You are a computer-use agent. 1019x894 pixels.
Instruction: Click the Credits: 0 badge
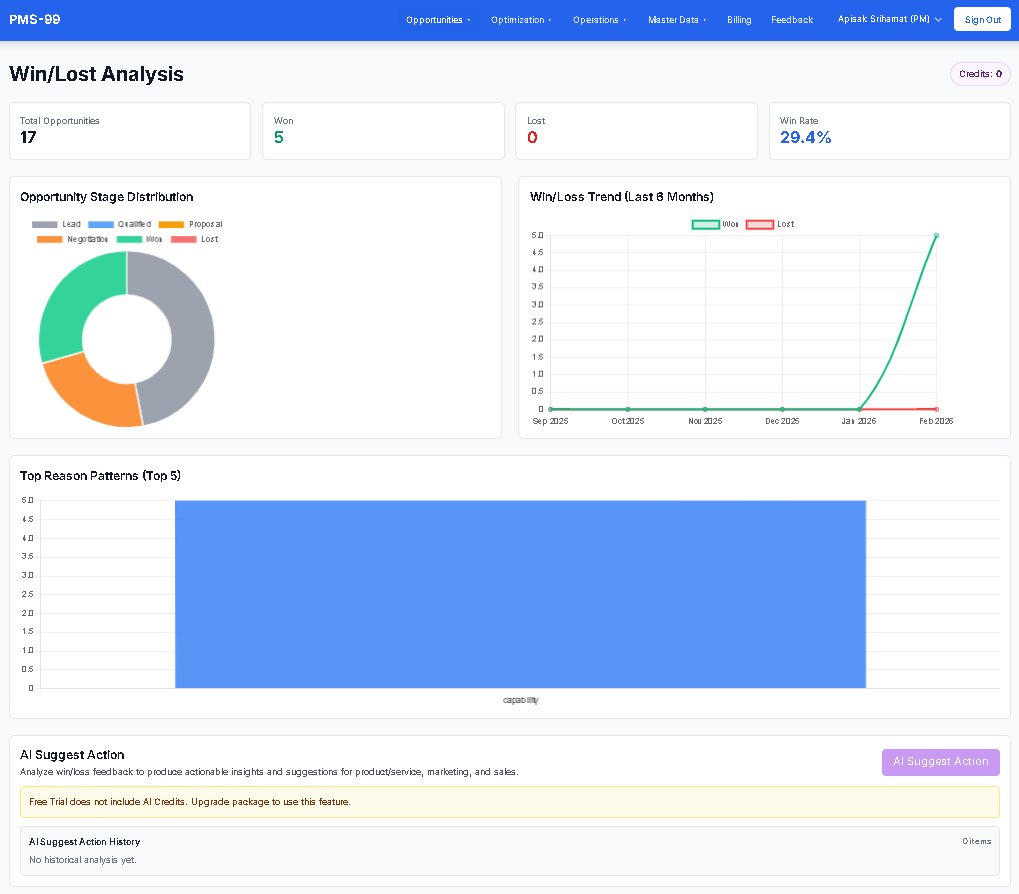tap(979, 74)
